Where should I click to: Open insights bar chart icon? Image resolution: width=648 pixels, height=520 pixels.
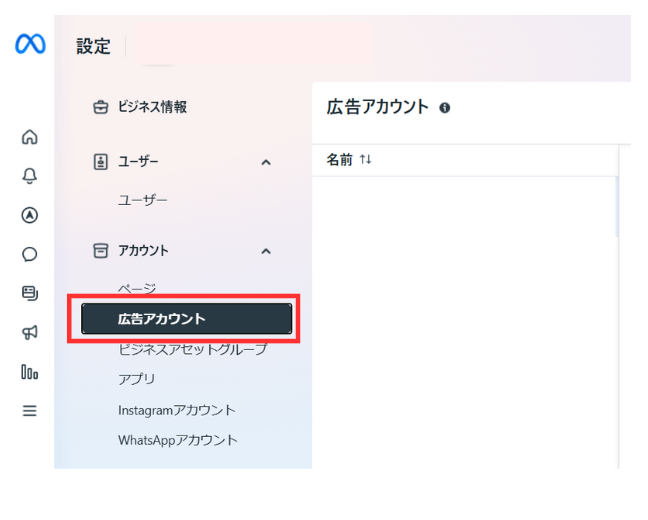(30, 372)
